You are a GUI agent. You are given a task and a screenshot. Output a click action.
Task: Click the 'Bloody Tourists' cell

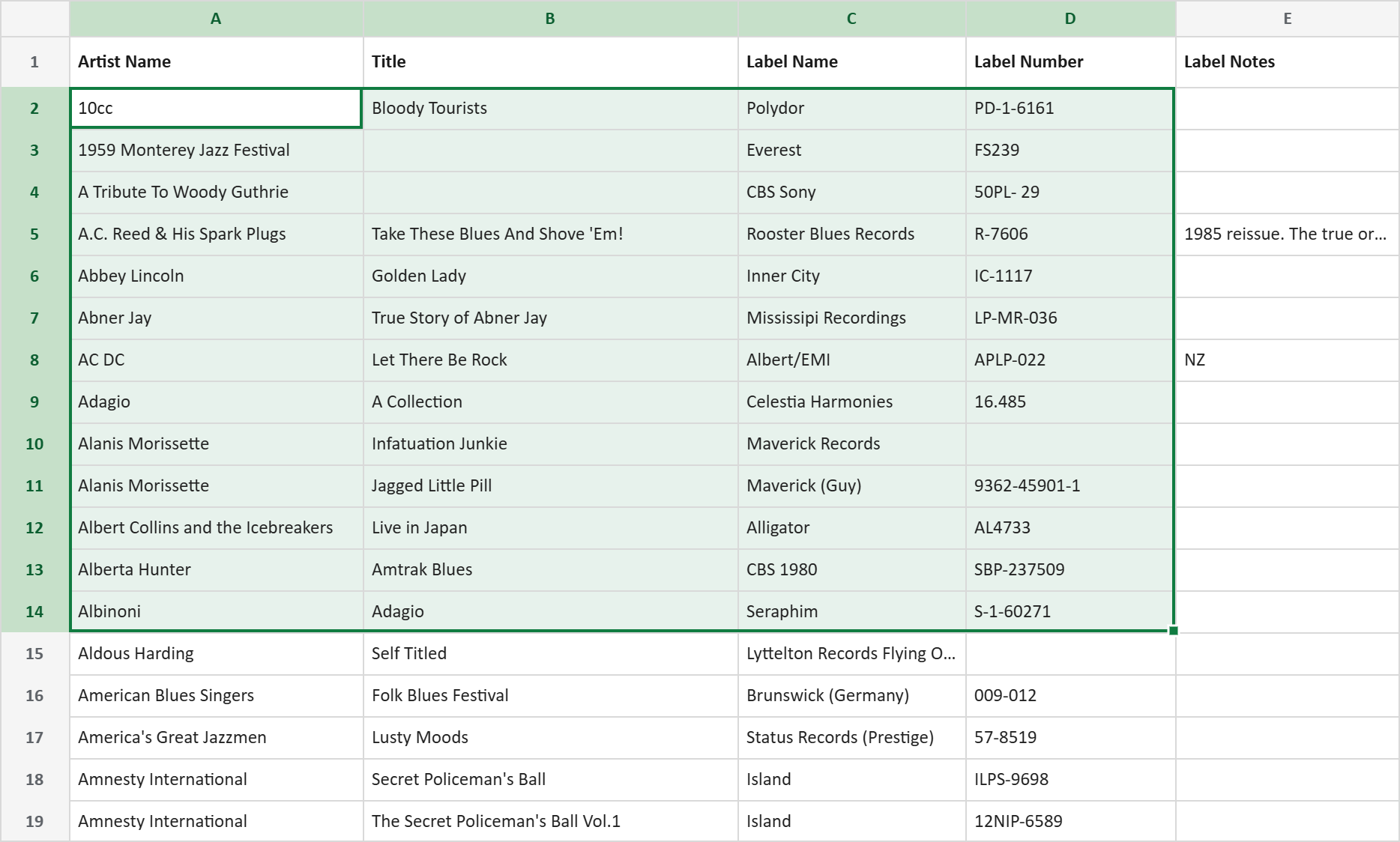pos(550,109)
